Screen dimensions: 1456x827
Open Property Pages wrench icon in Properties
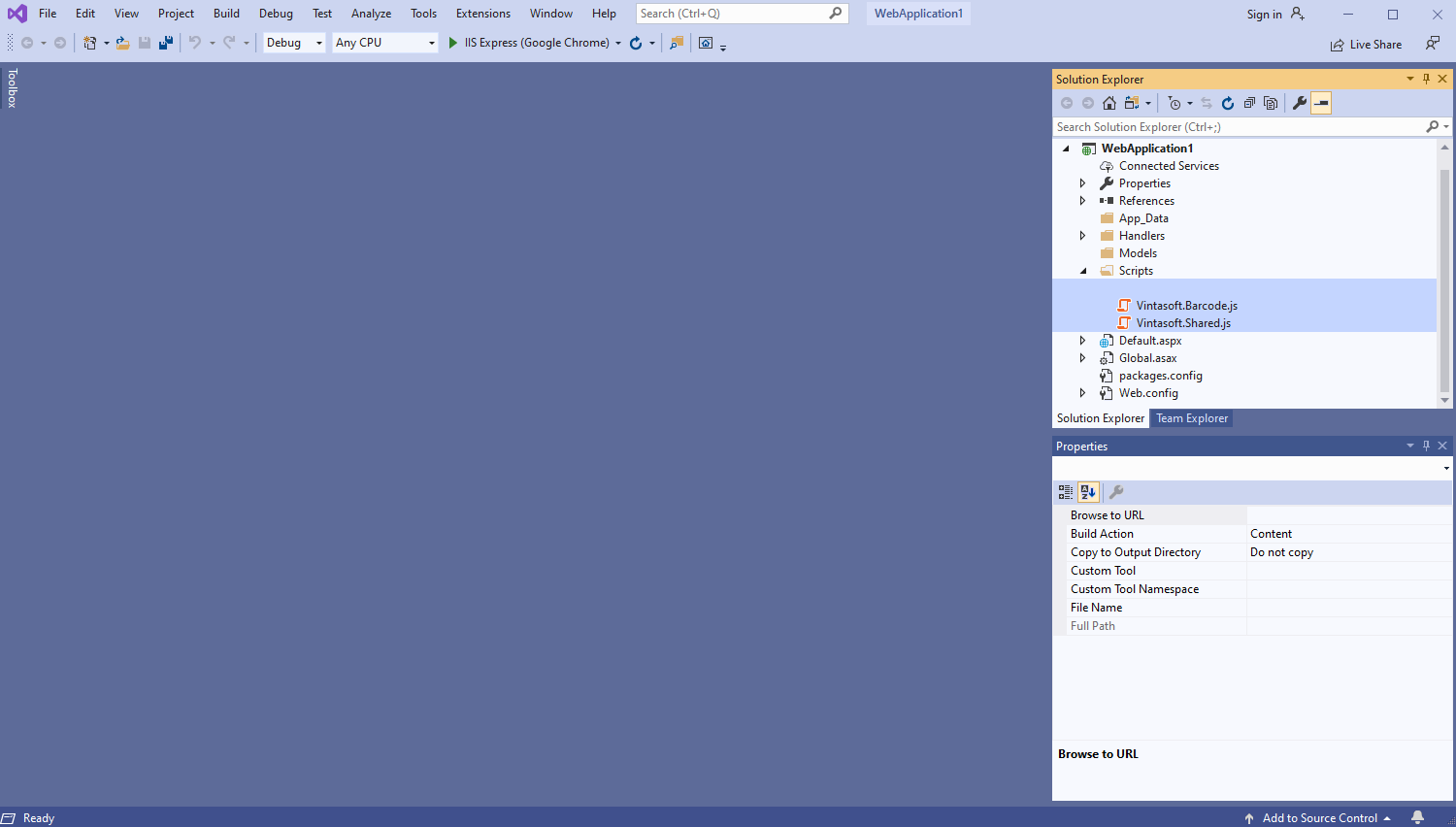coord(1116,492)
